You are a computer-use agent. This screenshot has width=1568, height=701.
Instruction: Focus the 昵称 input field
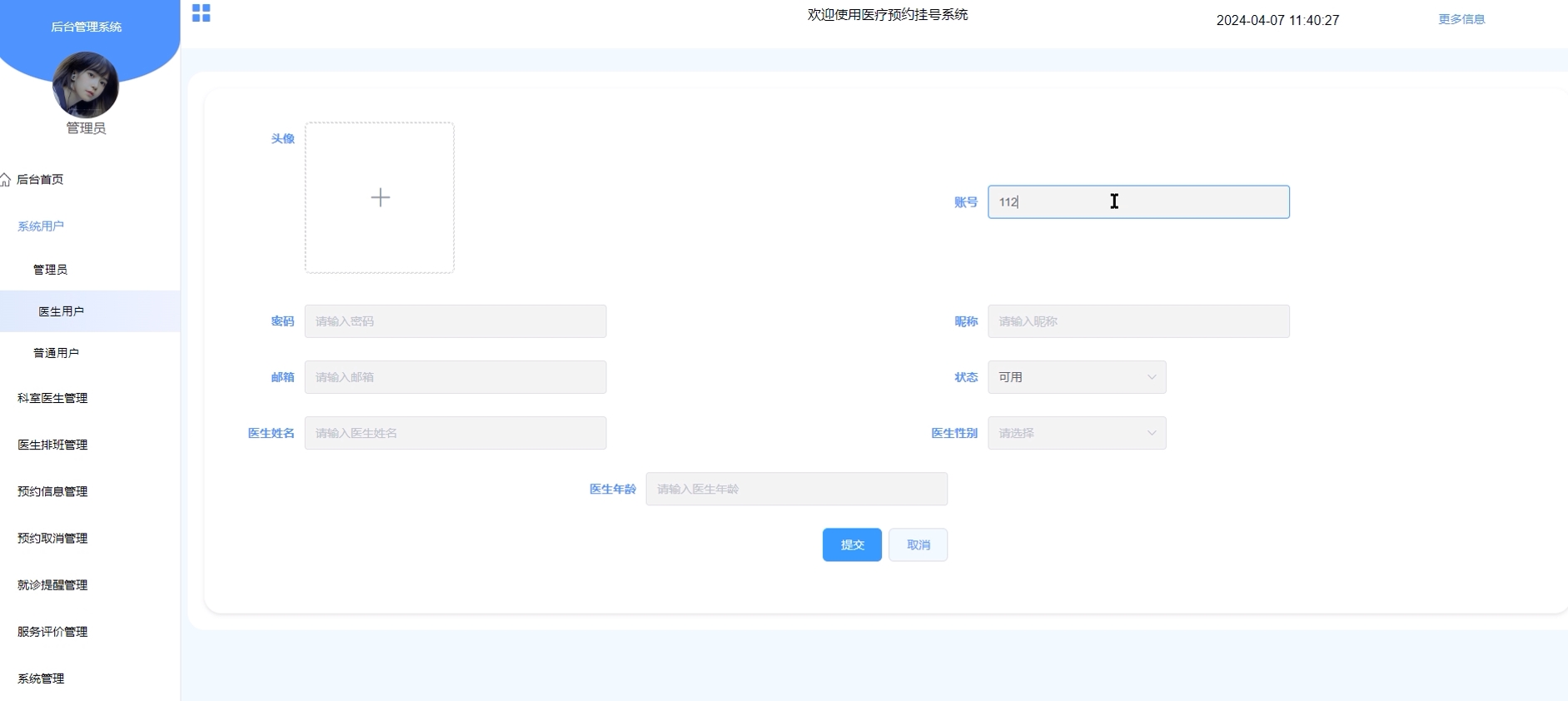[1138, 321]
